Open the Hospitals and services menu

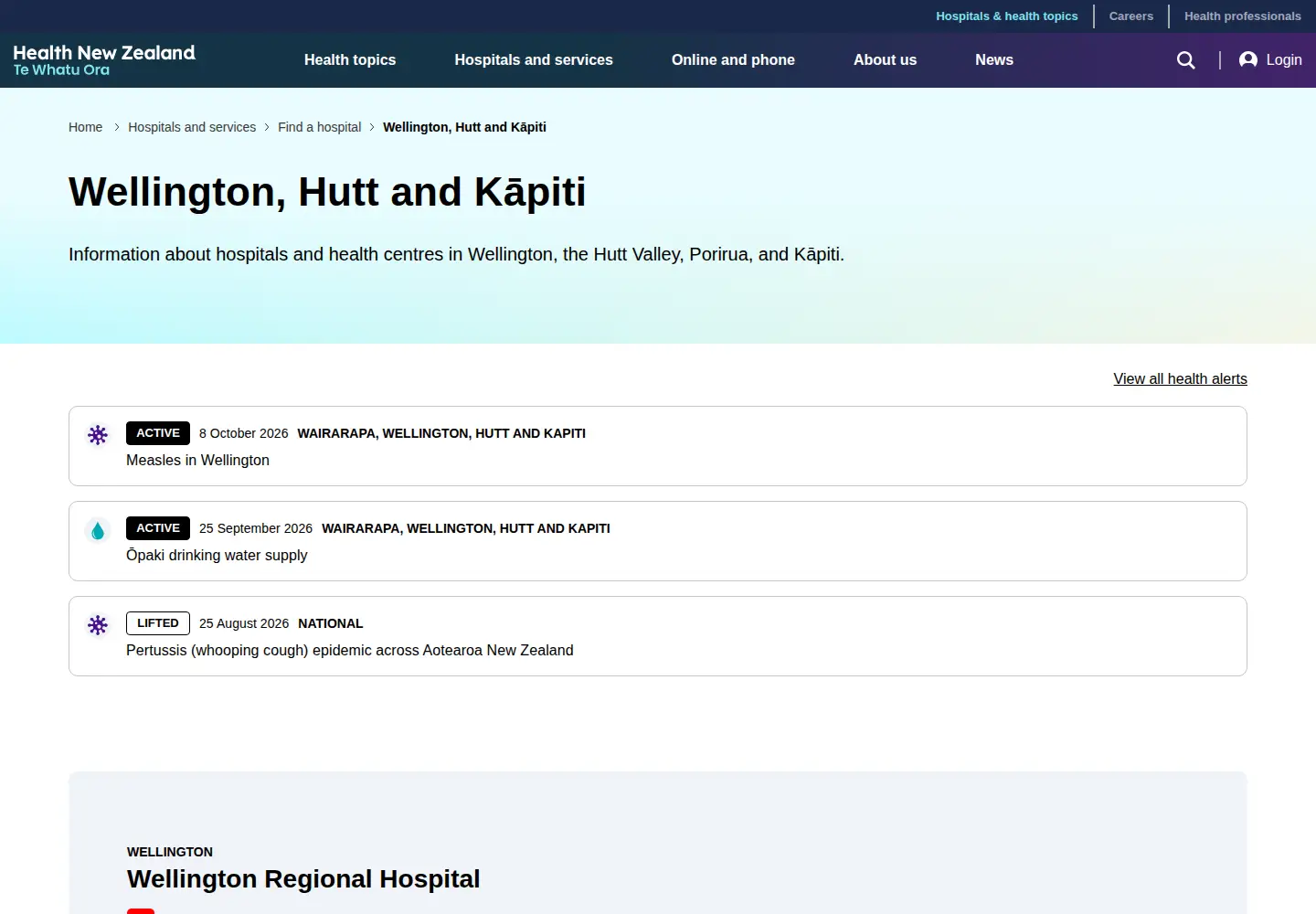(534, 60)
